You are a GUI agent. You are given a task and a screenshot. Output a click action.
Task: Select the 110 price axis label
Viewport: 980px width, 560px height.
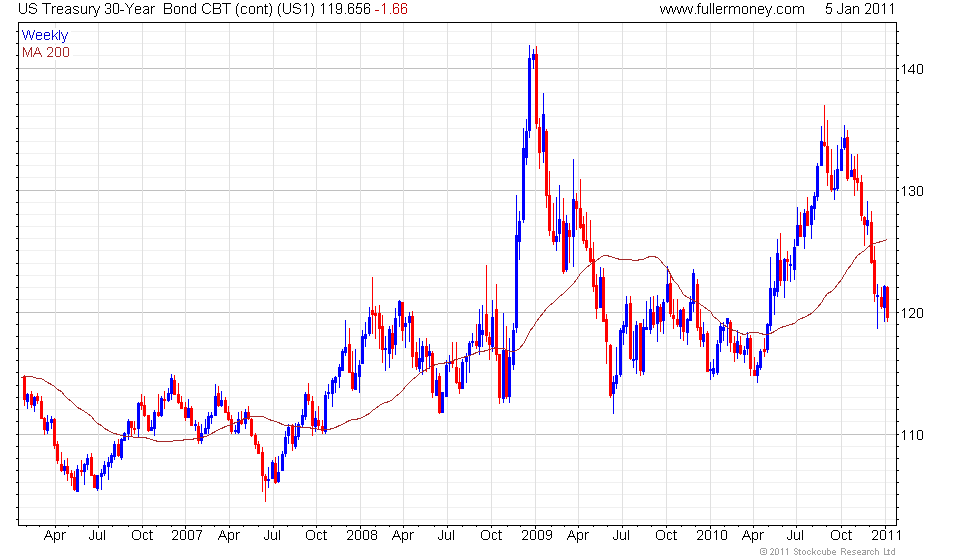pos(912,435)
